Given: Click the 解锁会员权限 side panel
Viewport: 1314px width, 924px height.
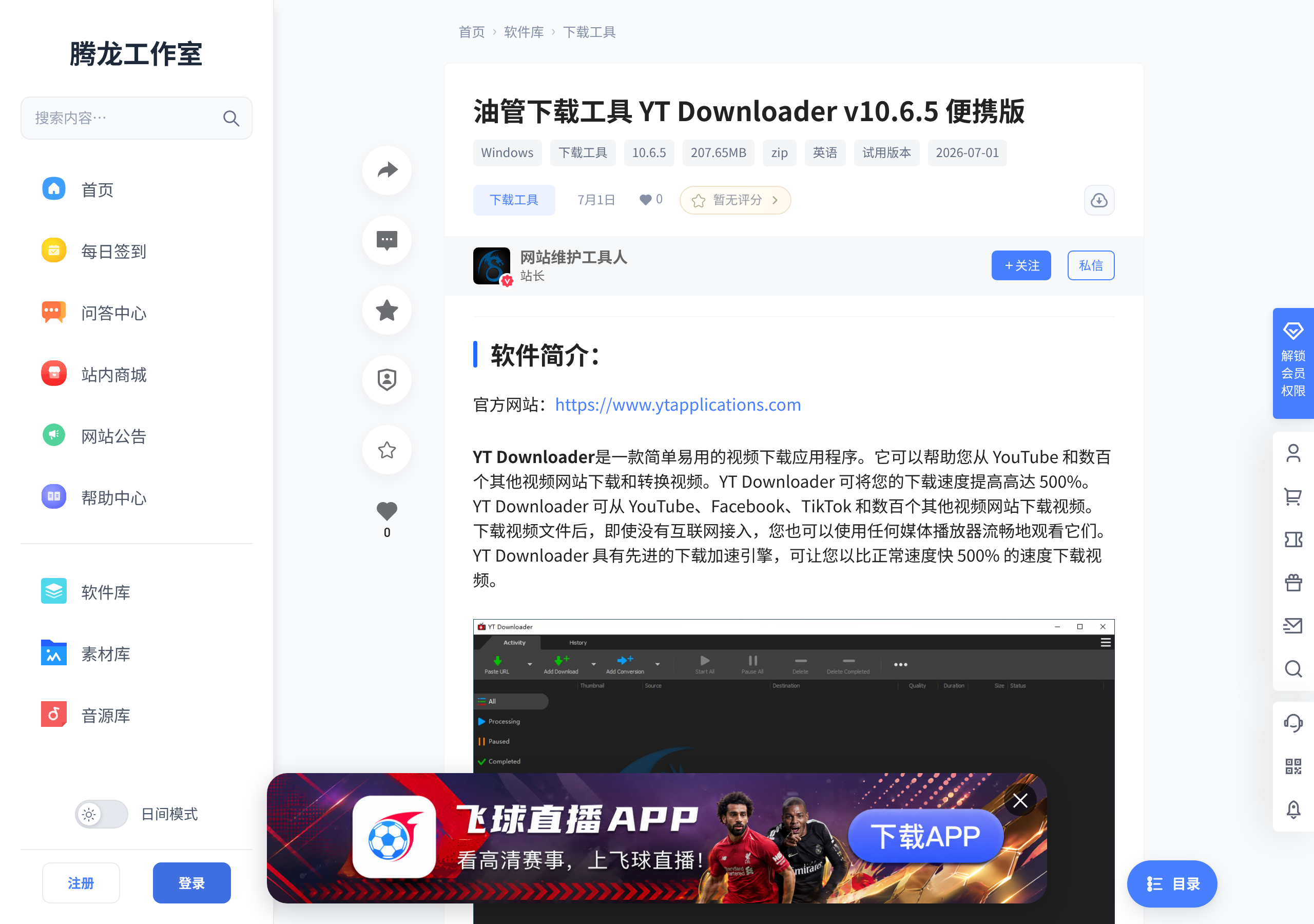Looking at the screenshot, I should point(1293,363).
